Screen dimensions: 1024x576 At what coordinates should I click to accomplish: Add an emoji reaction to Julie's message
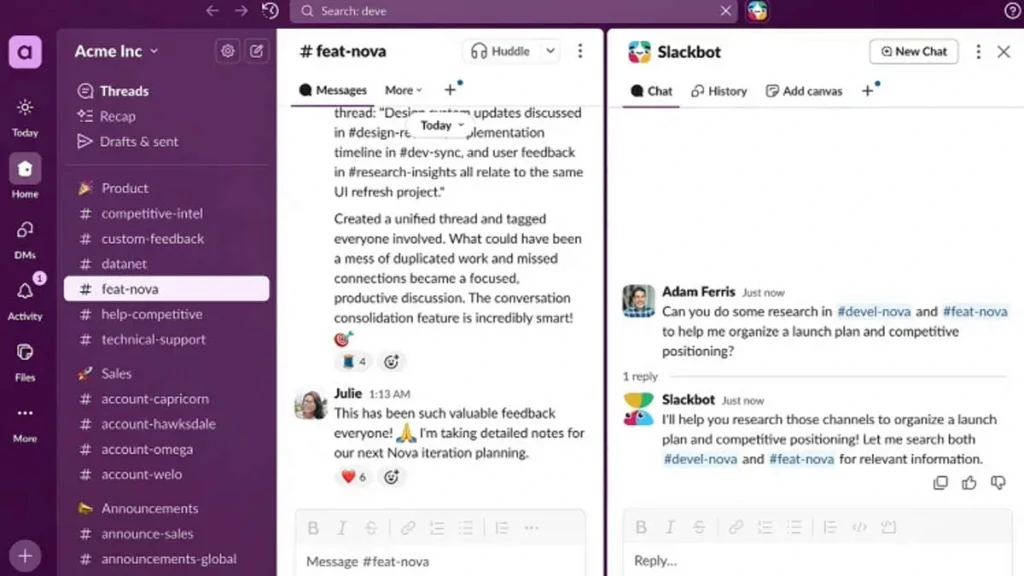[x=392, y=477]
